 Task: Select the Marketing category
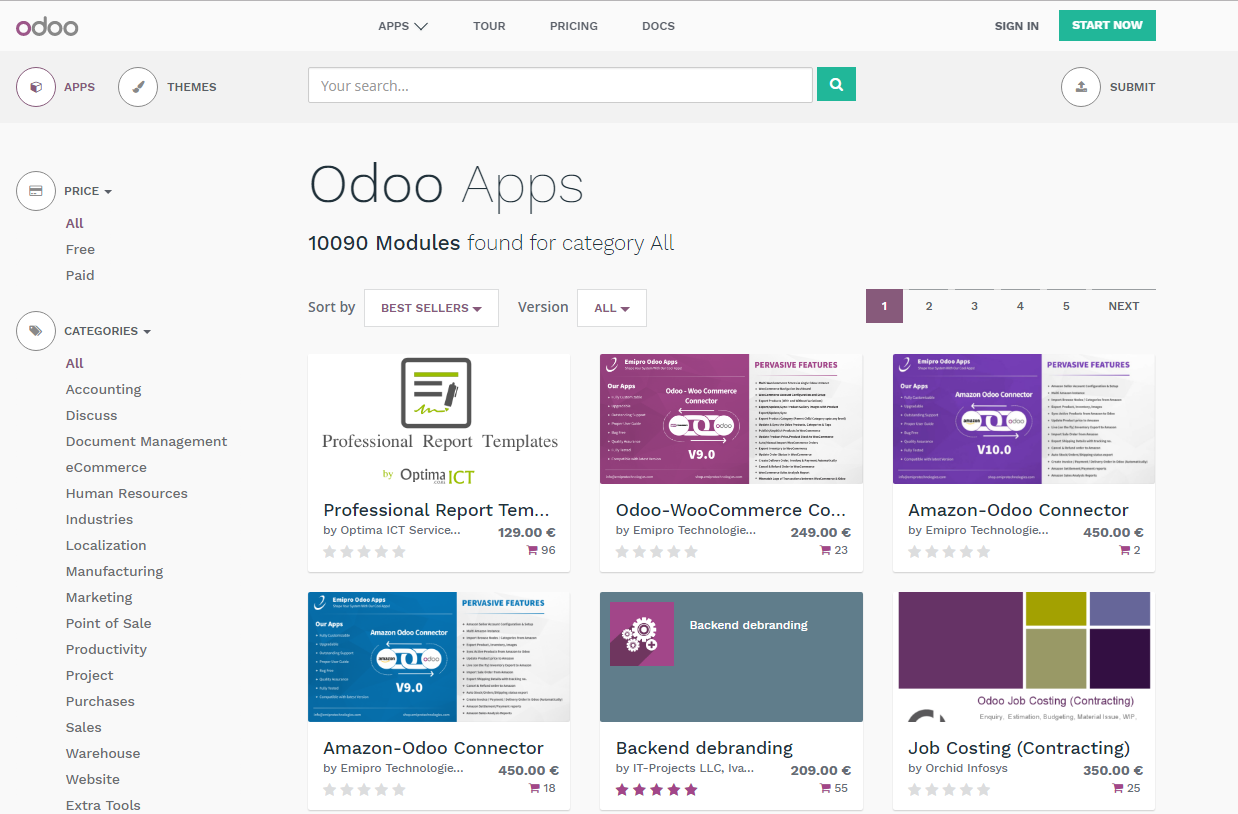pyautogui.click(x=99, y=597)
